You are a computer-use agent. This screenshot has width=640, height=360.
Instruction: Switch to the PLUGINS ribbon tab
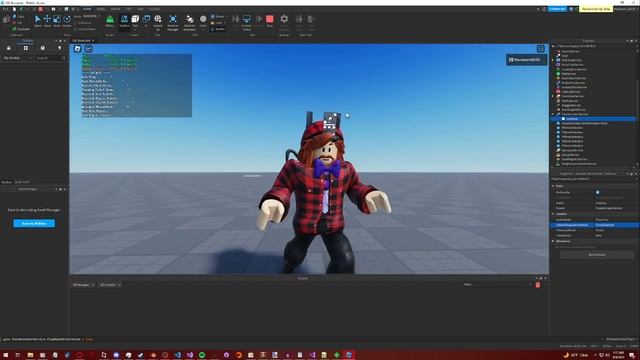154,9
